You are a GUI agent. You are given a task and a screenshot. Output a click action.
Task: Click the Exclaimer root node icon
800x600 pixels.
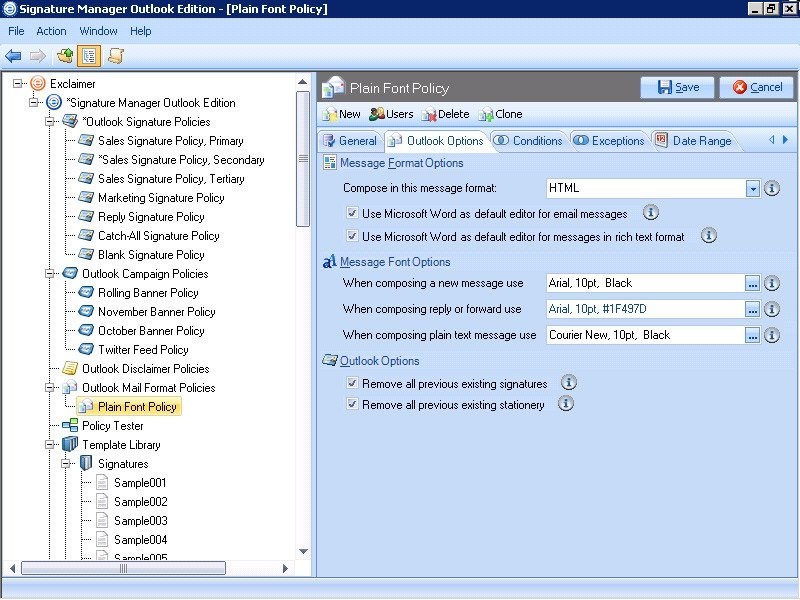(x=38, y=83)
